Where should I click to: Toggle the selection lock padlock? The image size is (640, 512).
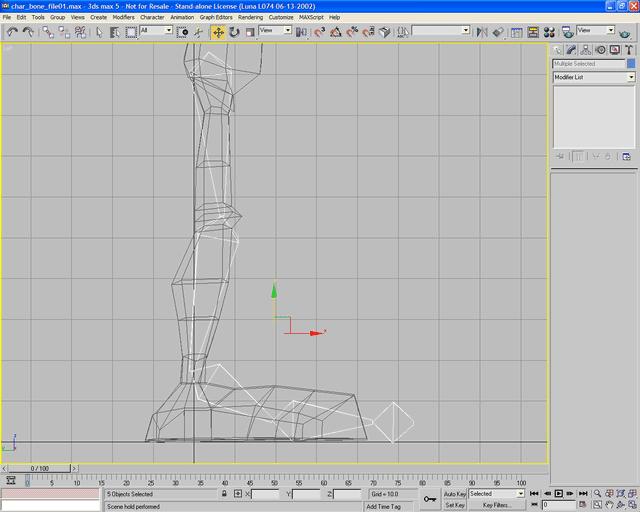pos(223,494)
